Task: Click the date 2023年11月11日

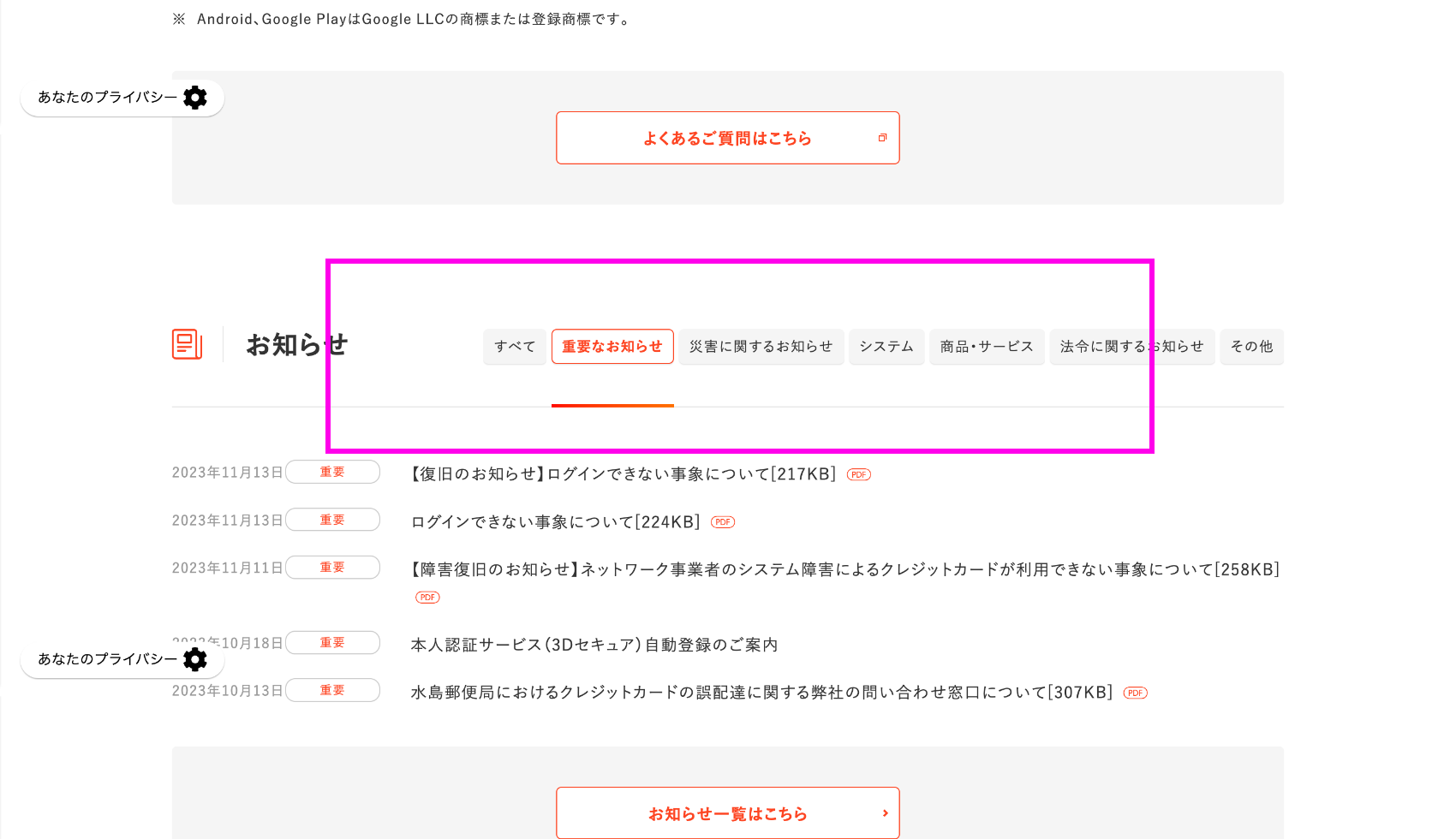Action: coord(228,568)
